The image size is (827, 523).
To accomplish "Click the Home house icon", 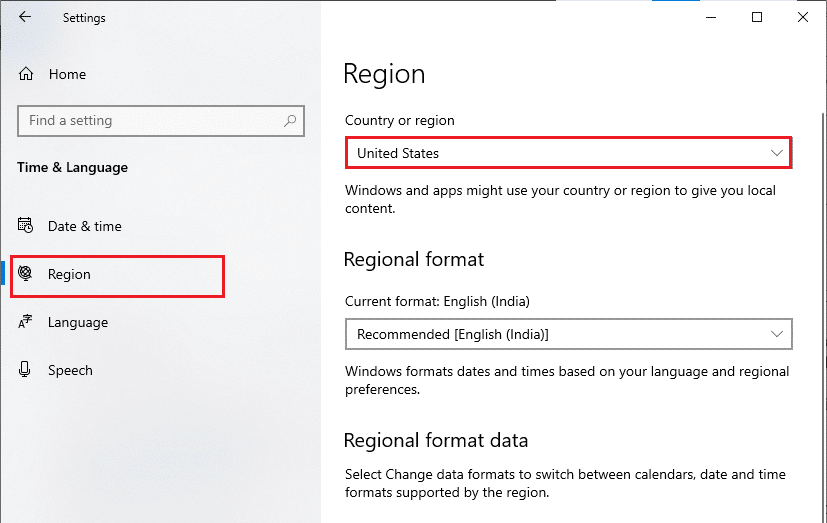I will (26, 74).
